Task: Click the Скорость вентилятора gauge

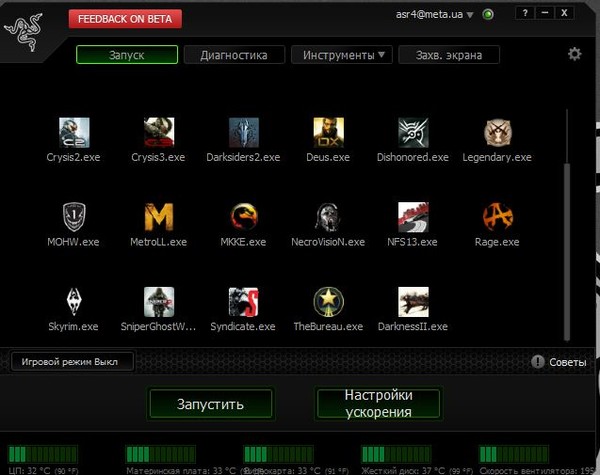Action: 514,454
